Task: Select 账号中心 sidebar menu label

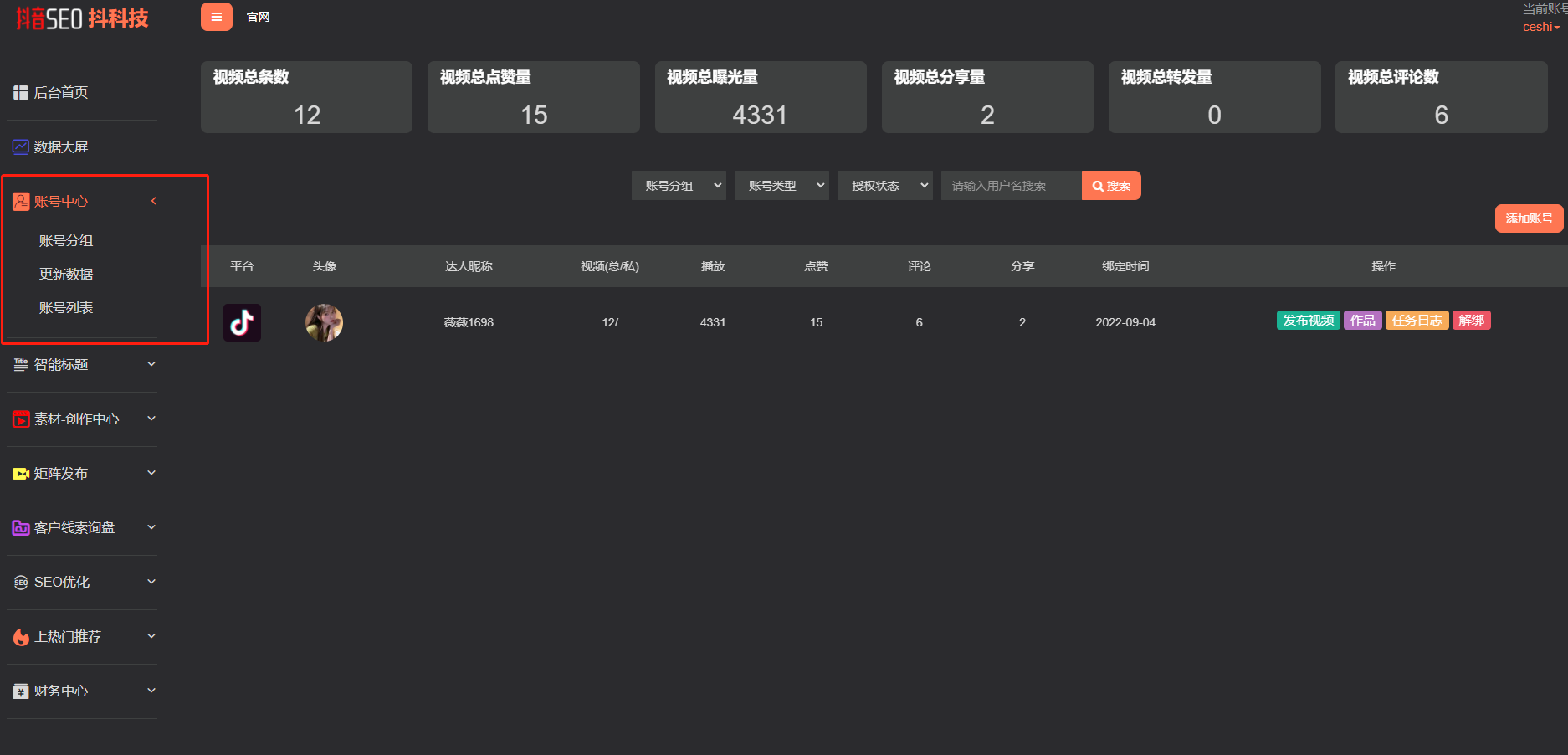Action: 61,202
